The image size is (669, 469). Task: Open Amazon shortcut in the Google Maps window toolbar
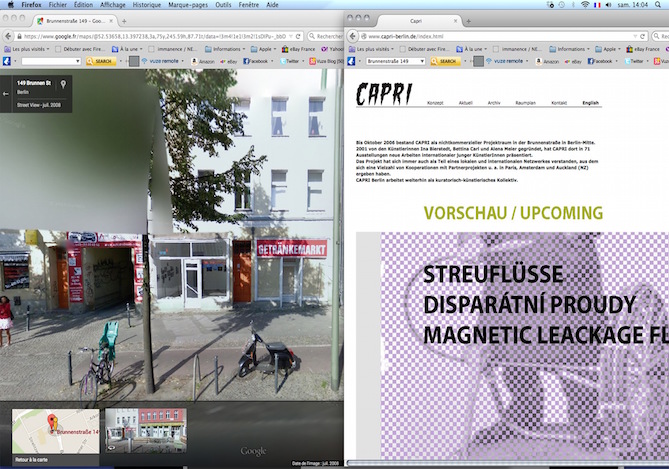(203, 61)
